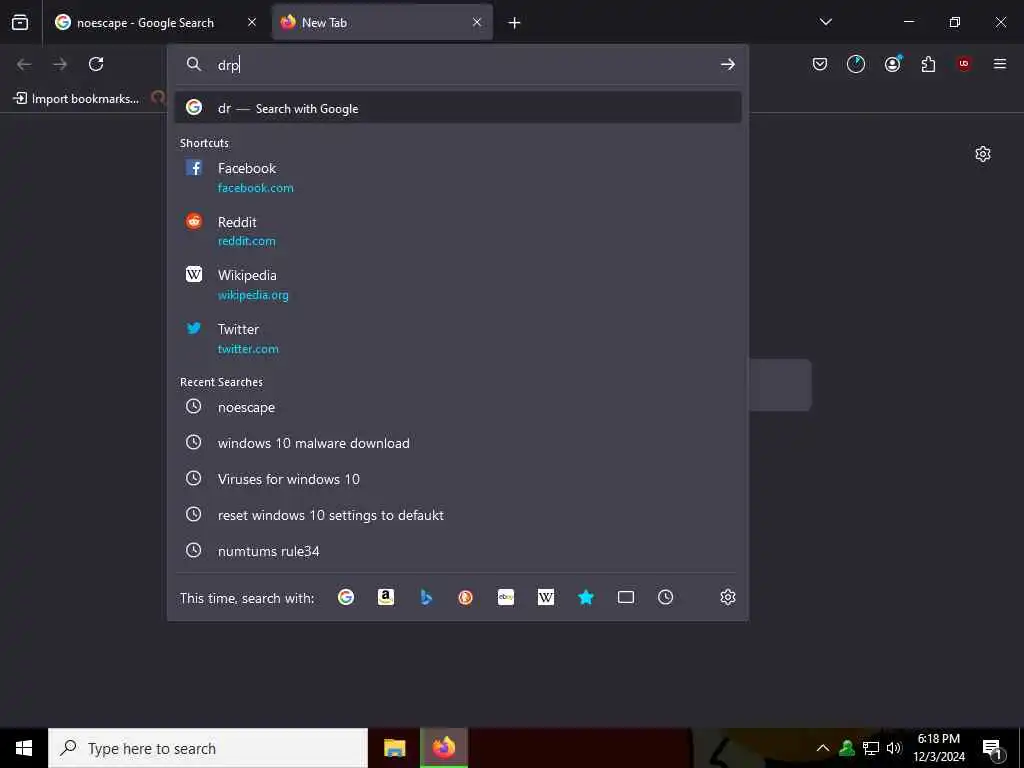Open the network tray icon
This screenshot has height=768, width=1024.
tap(871, 748)
